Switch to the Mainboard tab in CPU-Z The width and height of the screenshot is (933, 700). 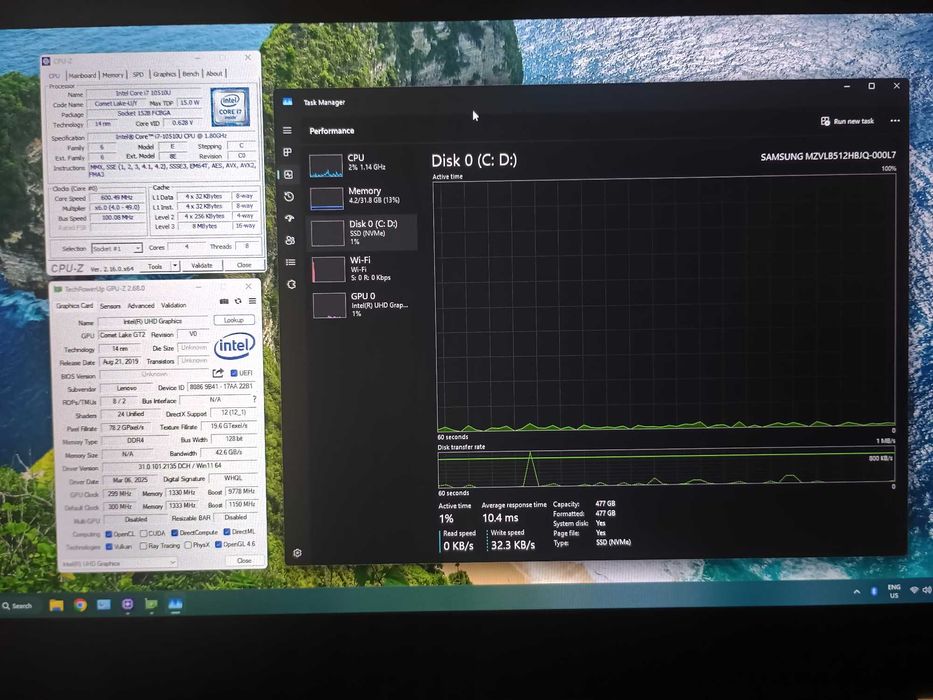(x=82, y=76)
